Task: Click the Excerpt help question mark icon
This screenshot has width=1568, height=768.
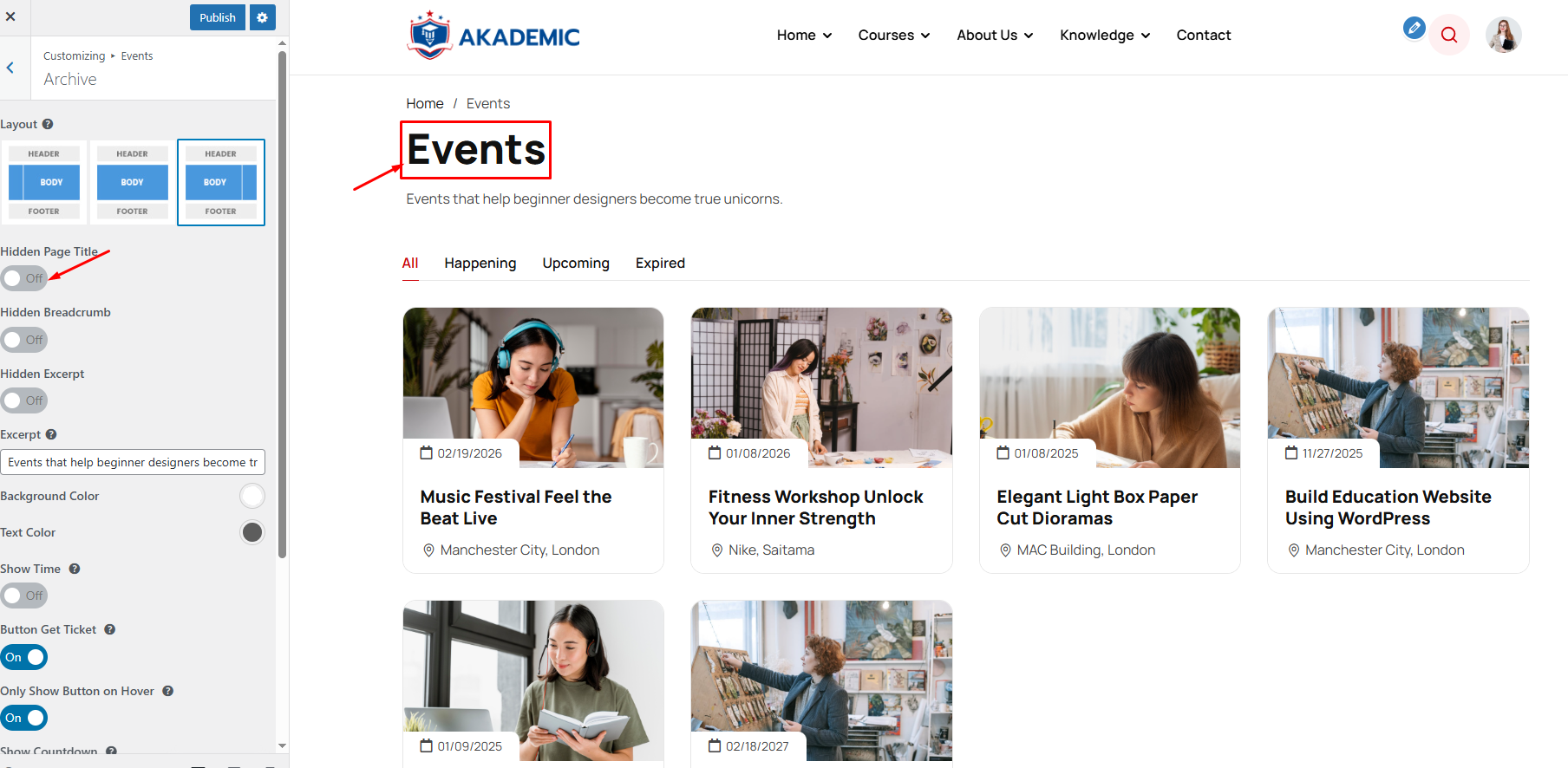Action: click(51, 434)
